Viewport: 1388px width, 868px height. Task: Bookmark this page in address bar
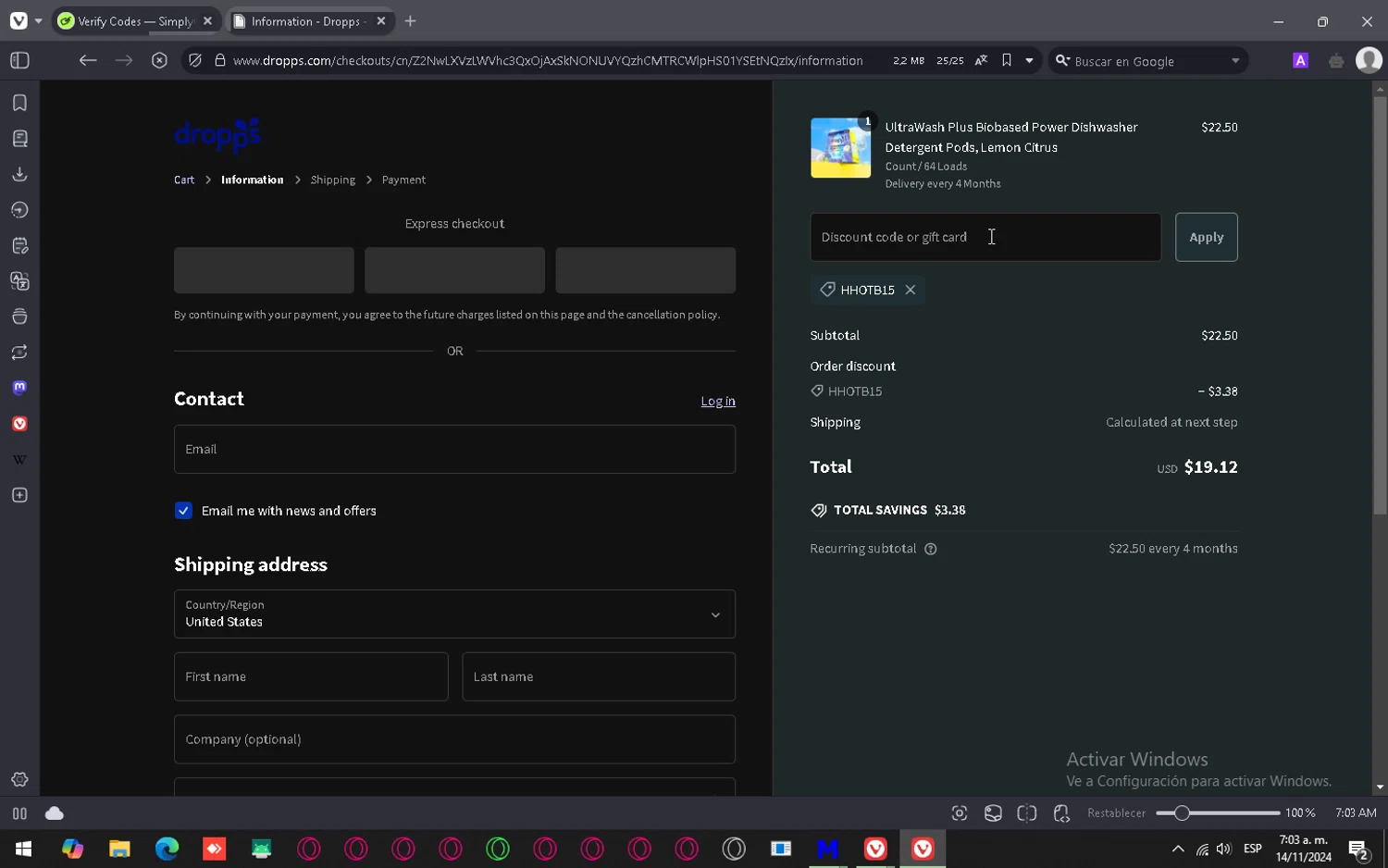[1006, 60]
